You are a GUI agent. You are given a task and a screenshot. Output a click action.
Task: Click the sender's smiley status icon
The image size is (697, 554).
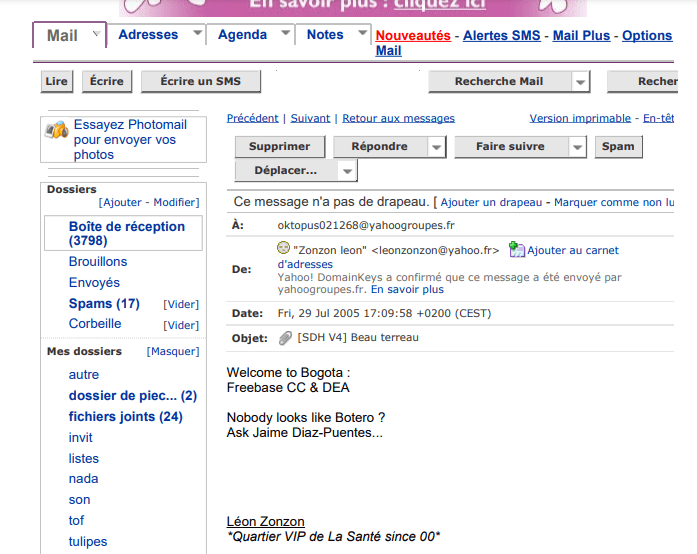284,248
